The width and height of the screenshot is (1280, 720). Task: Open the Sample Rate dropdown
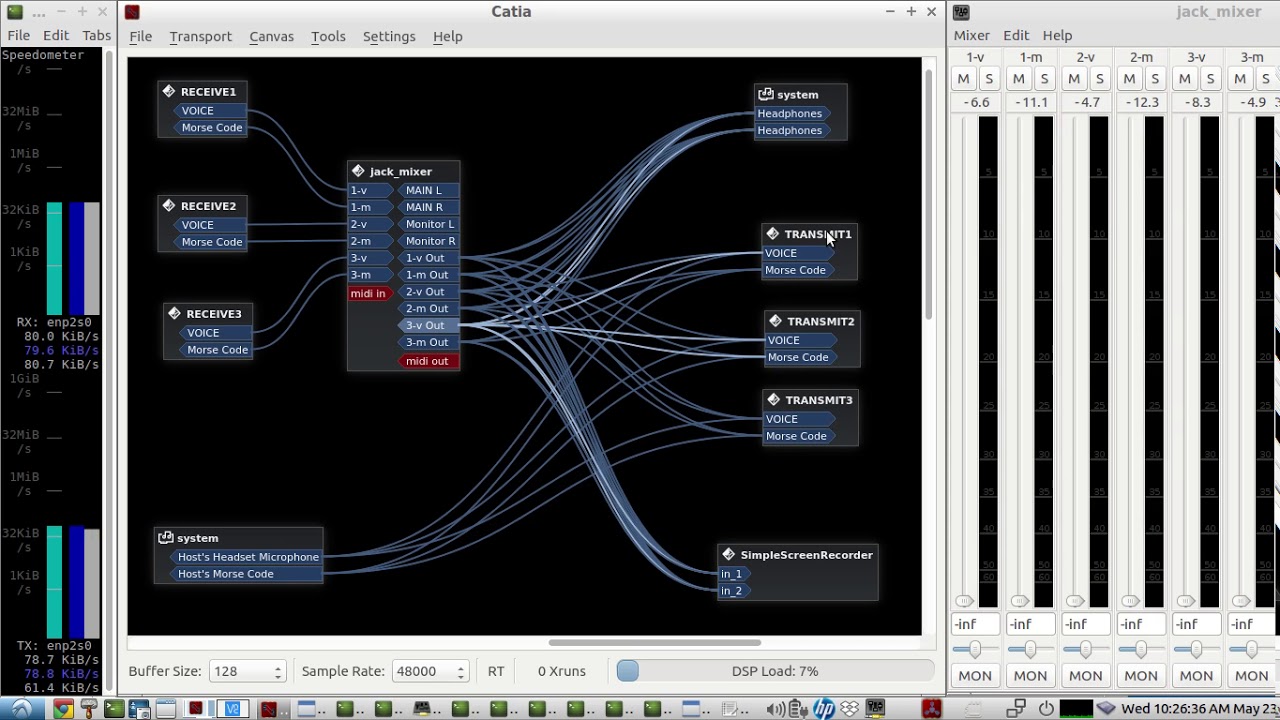[x=429, y=671]
